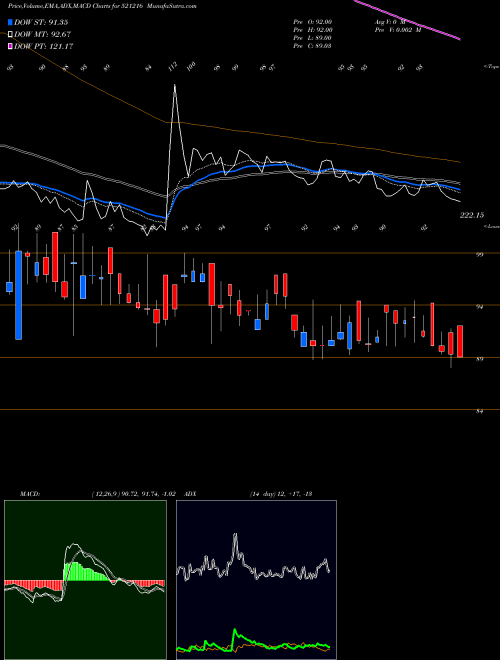Click the blue DOW ST legend swatch
The height and width of the screenshot is (660, 500).
(x=10, y=23)
